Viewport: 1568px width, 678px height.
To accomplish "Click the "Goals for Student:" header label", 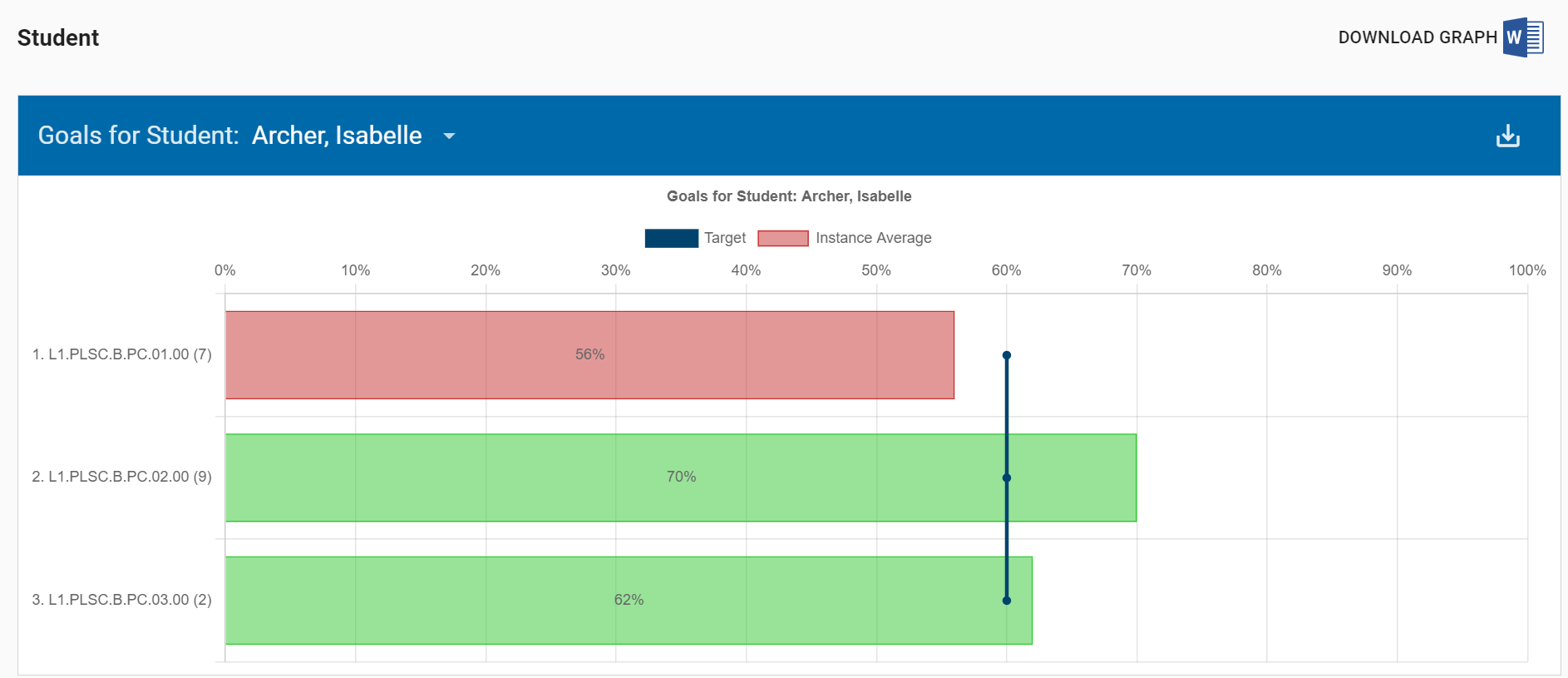I will (x=138, y=136).
